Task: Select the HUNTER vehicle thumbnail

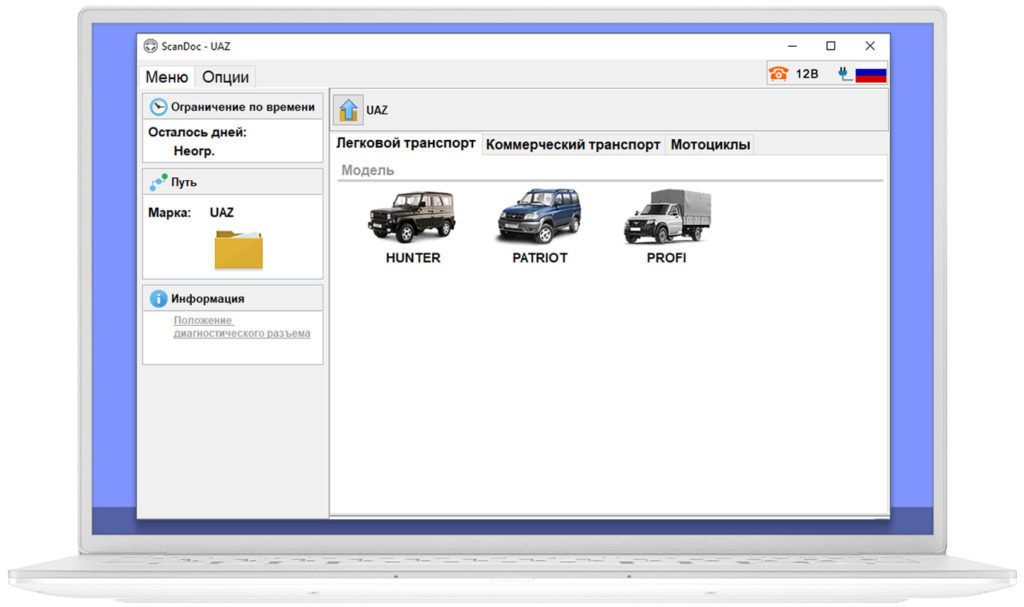Action: 412,217
